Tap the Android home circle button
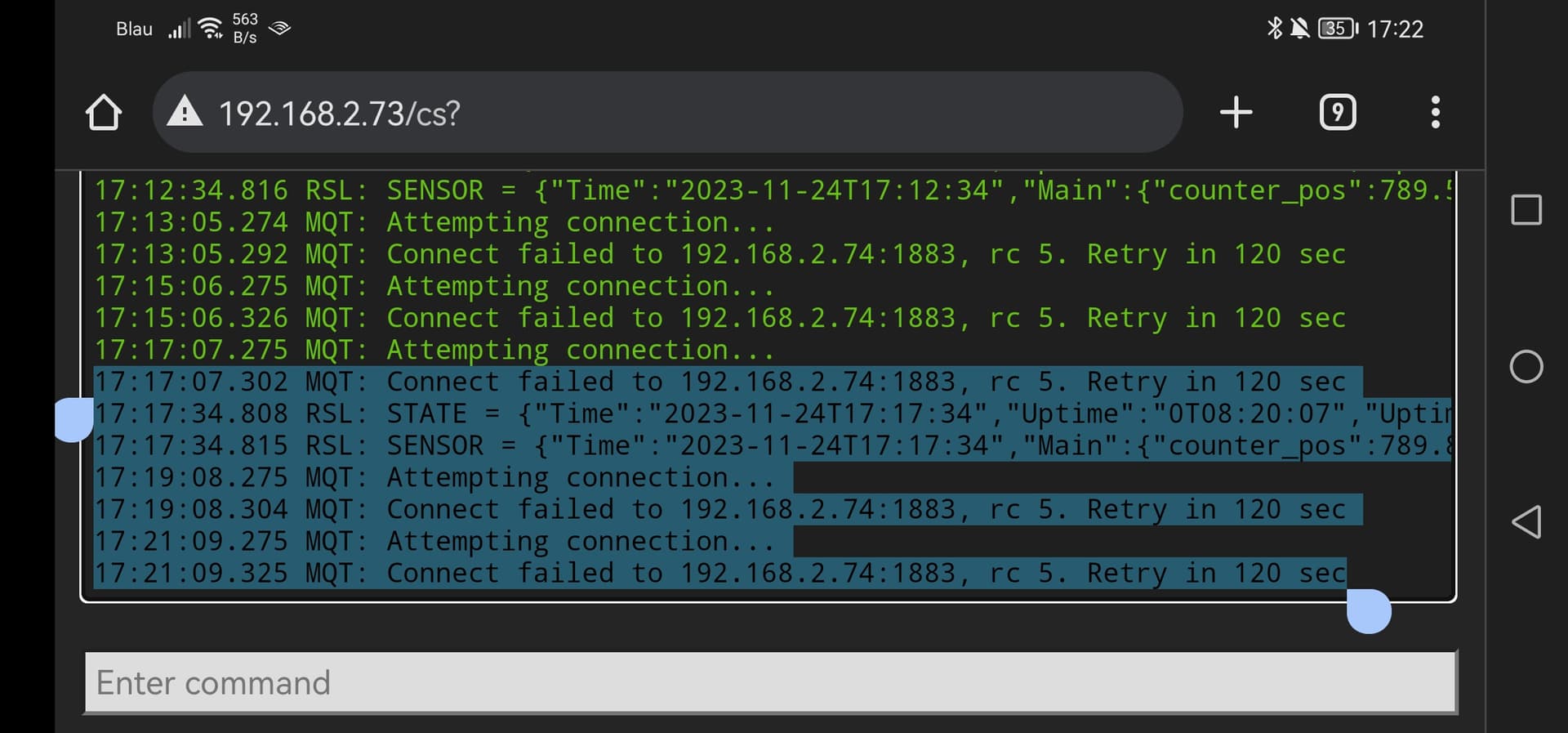 click(1526, 366)
